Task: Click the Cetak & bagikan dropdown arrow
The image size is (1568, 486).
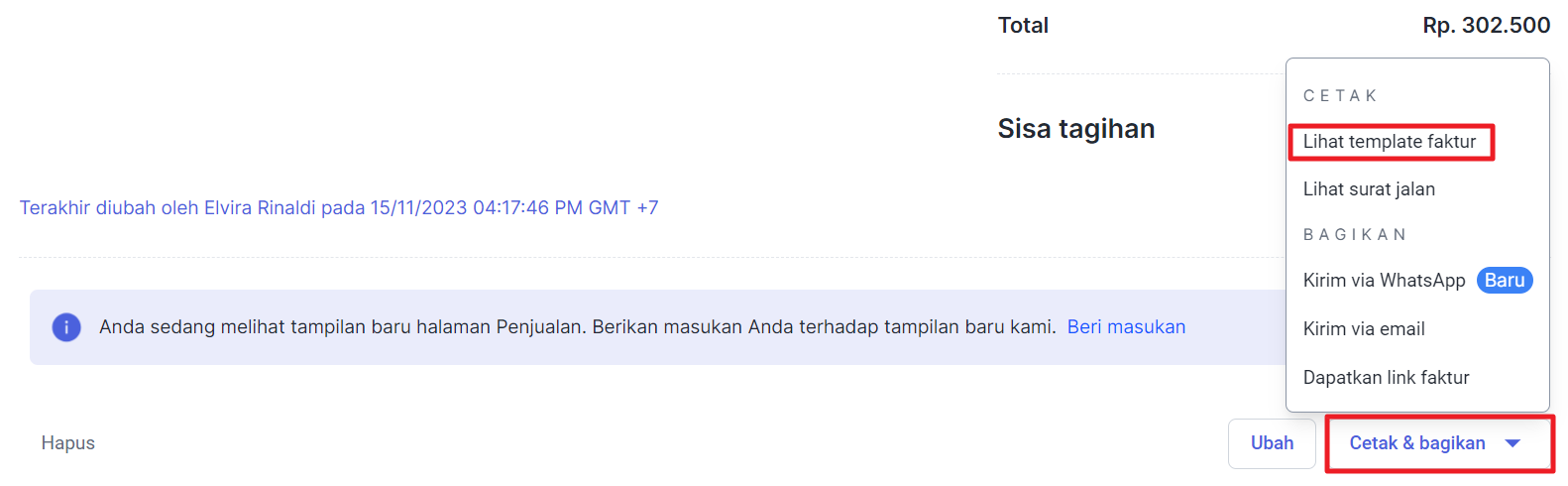Action: [1512, 443]
